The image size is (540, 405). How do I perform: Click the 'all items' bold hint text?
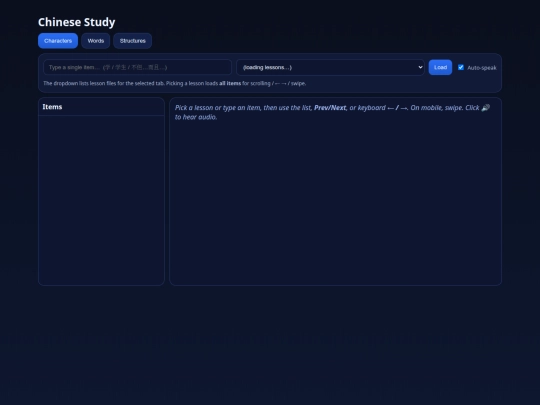coord(230,83)
